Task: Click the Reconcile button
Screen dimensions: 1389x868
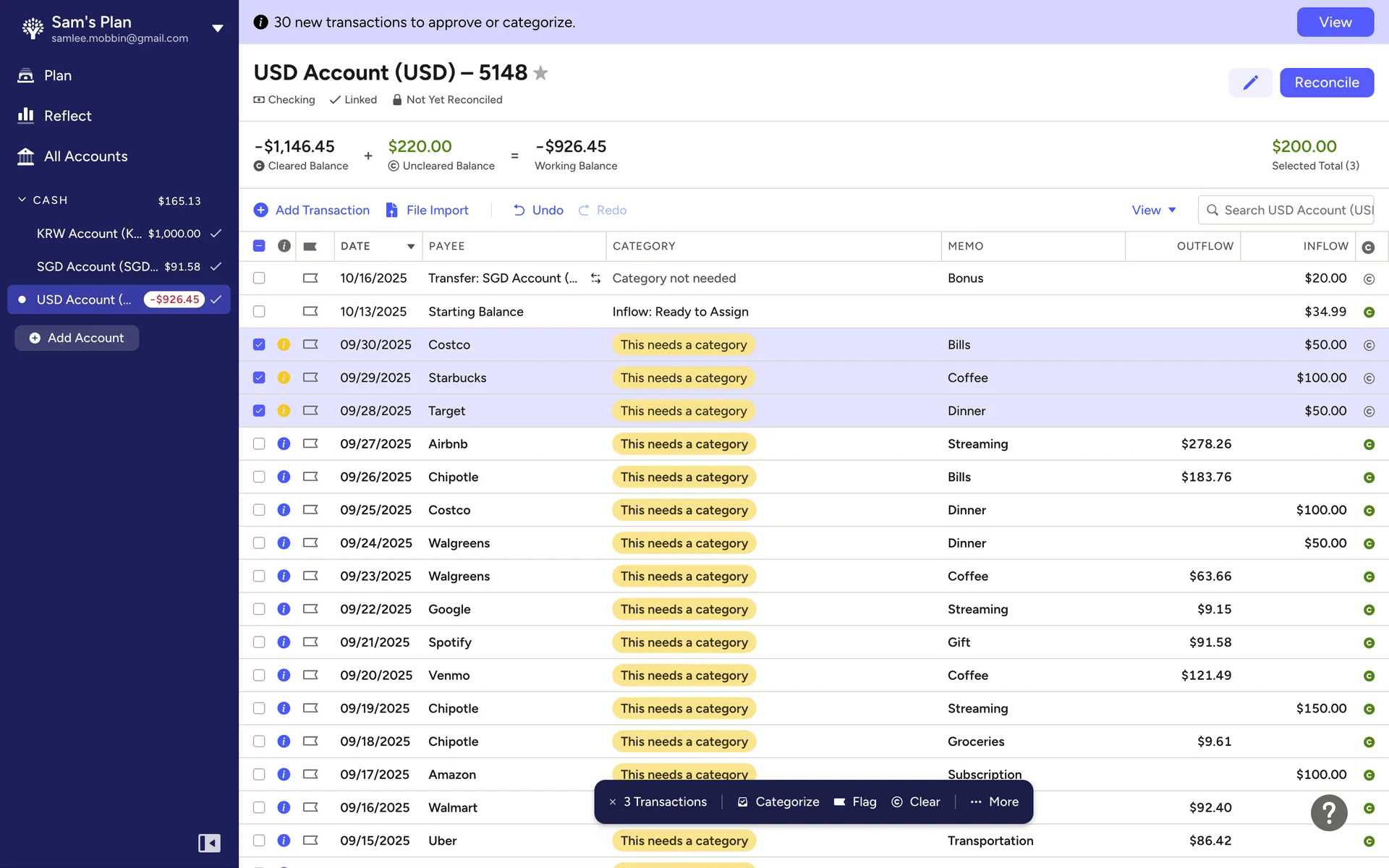Action: 1326,82
